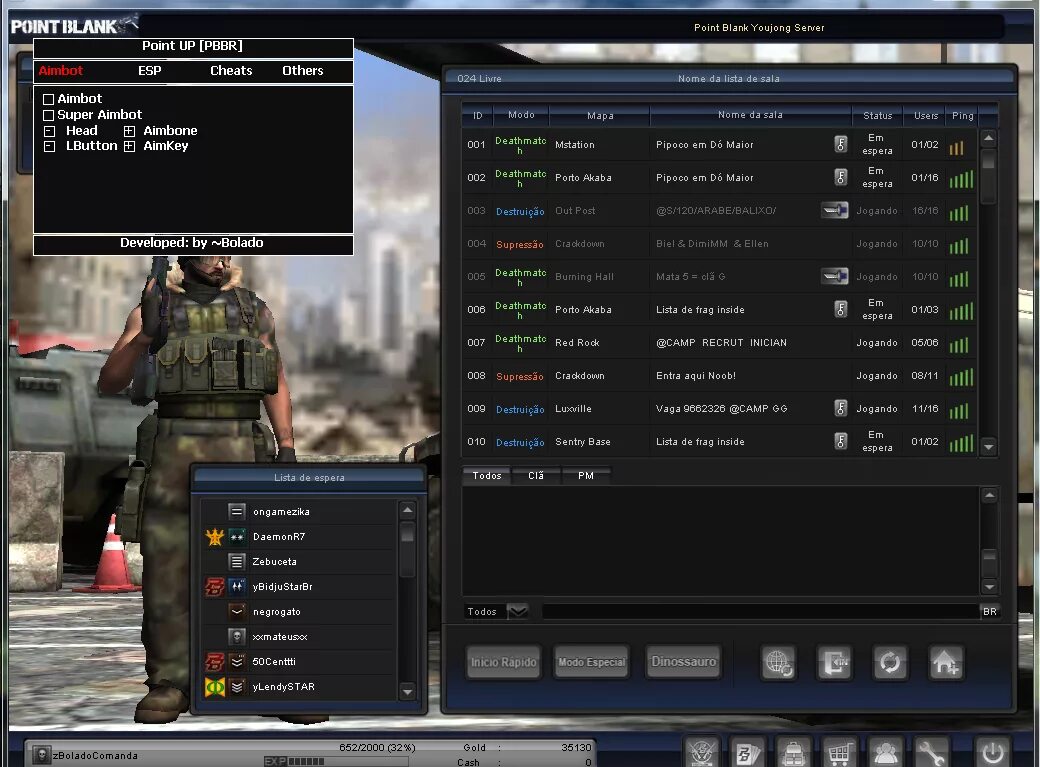Screen dimensions: 1040x767
Task: Click knife icon on room 003
Action: pos(834,210)
